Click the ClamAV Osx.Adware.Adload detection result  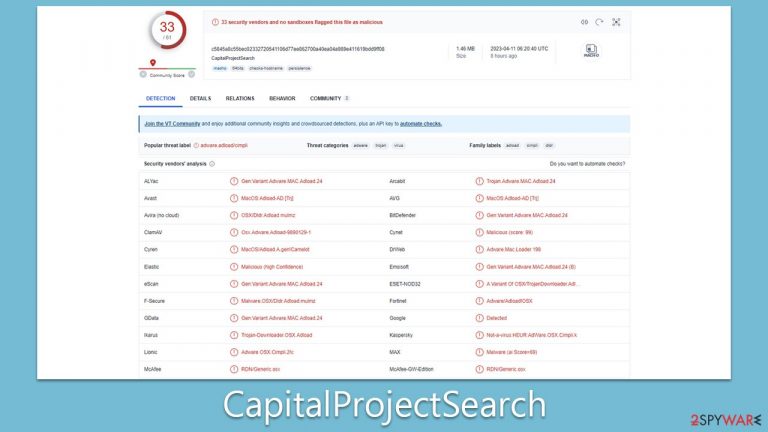pos(276,233)
